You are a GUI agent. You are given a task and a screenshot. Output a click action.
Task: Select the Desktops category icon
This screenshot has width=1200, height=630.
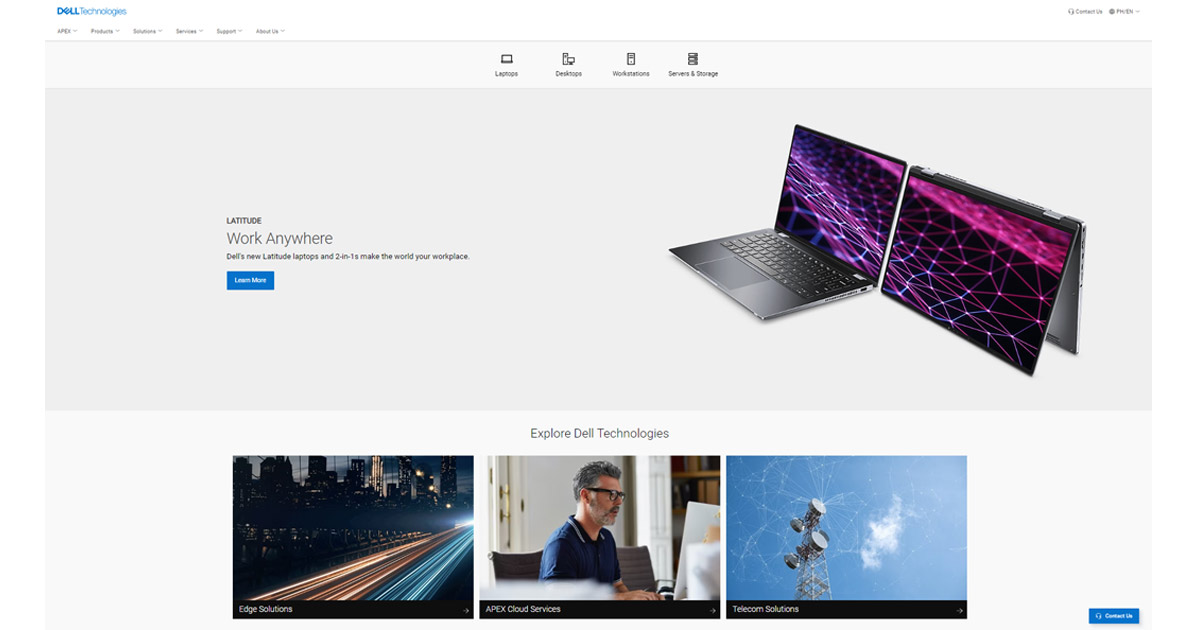tap(568, 59)
